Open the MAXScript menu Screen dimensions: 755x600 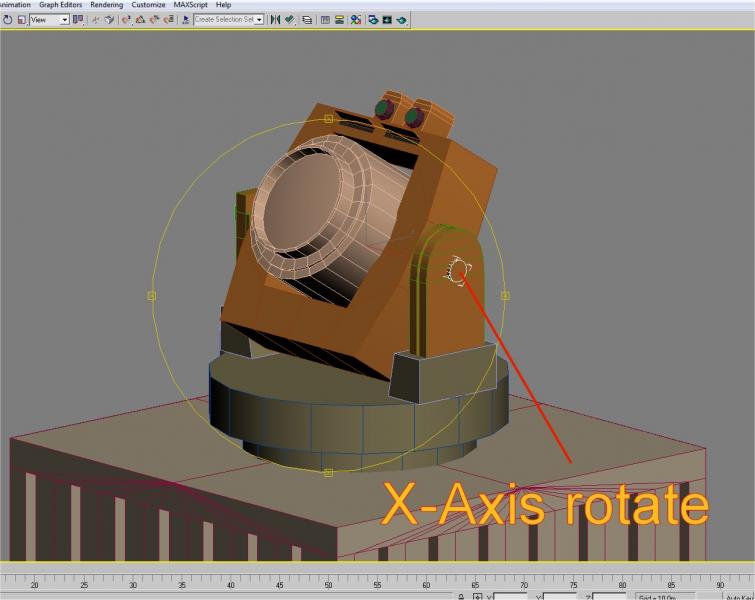(191, 5)
